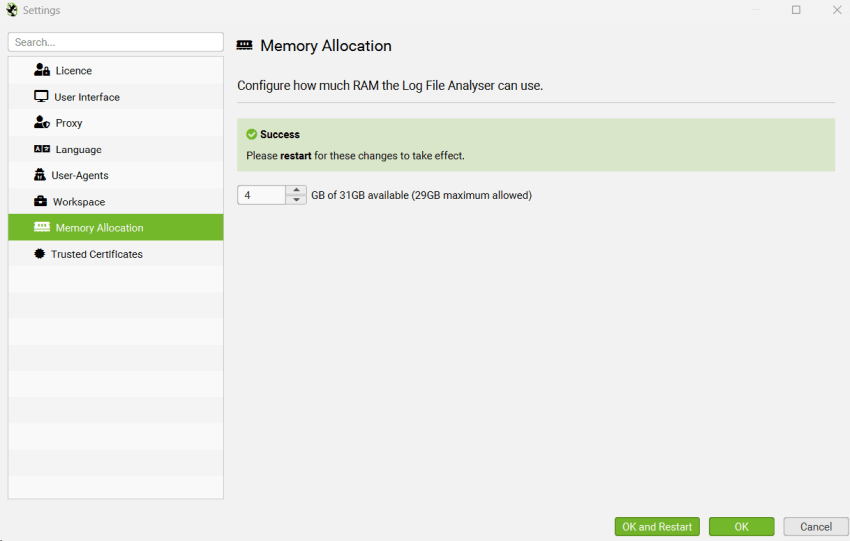Click the OK and Restart button
Screen dimensions: 850x541
[x=657, y=526]
